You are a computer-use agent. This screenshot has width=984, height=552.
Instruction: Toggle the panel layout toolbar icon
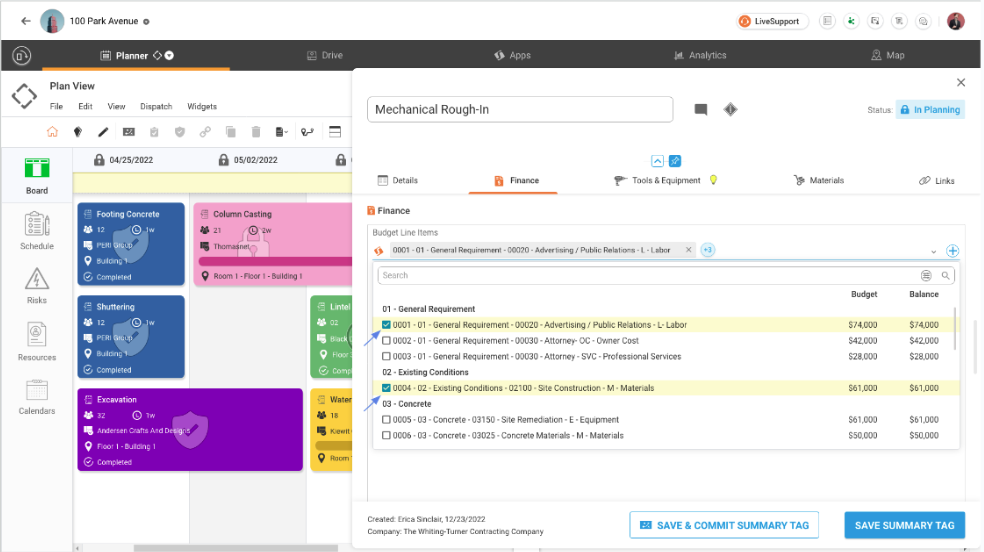click(335, 132)
